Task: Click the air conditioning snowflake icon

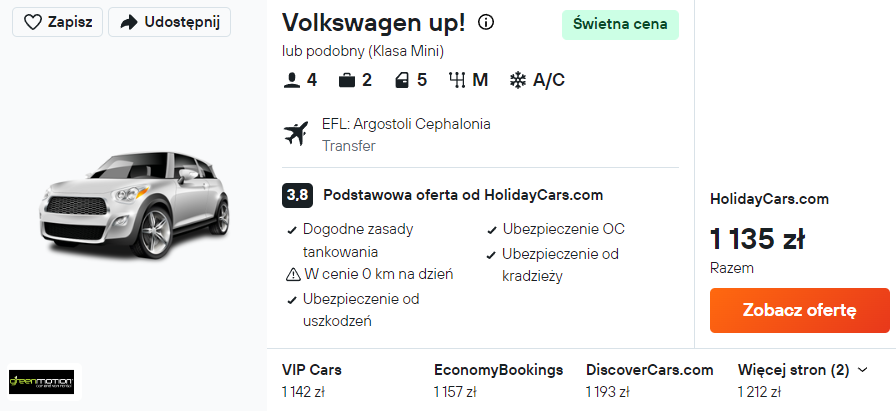Action: tap(518, 80)
